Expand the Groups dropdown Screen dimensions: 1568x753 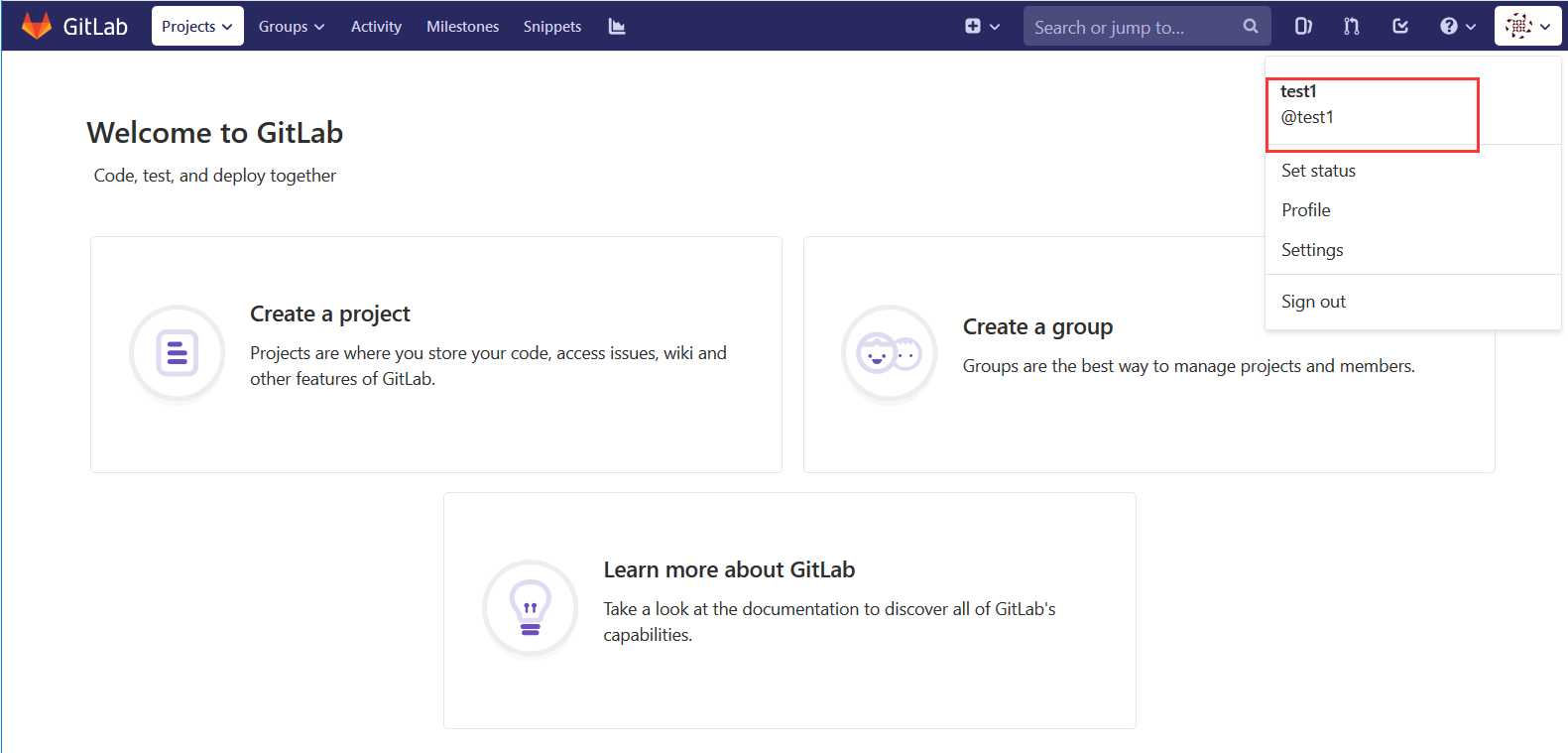[292, 26]
